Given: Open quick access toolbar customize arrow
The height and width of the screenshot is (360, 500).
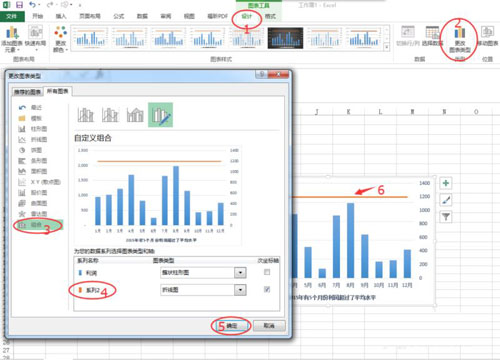Looking at the screenshot, I should tap(80, 5).
